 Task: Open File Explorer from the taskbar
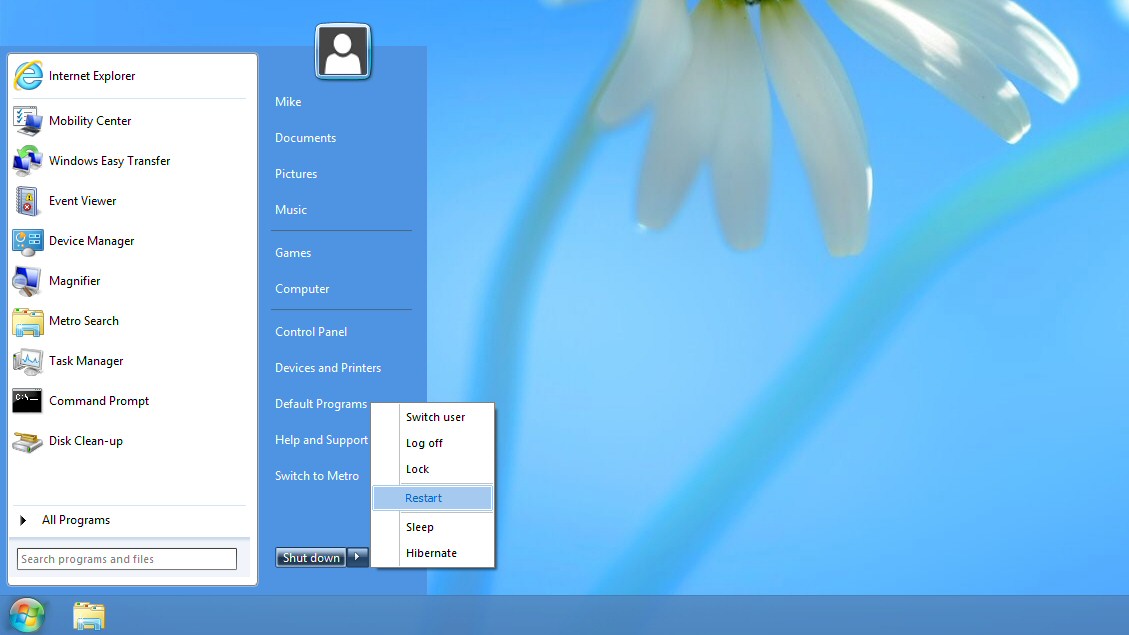(88, 617)
